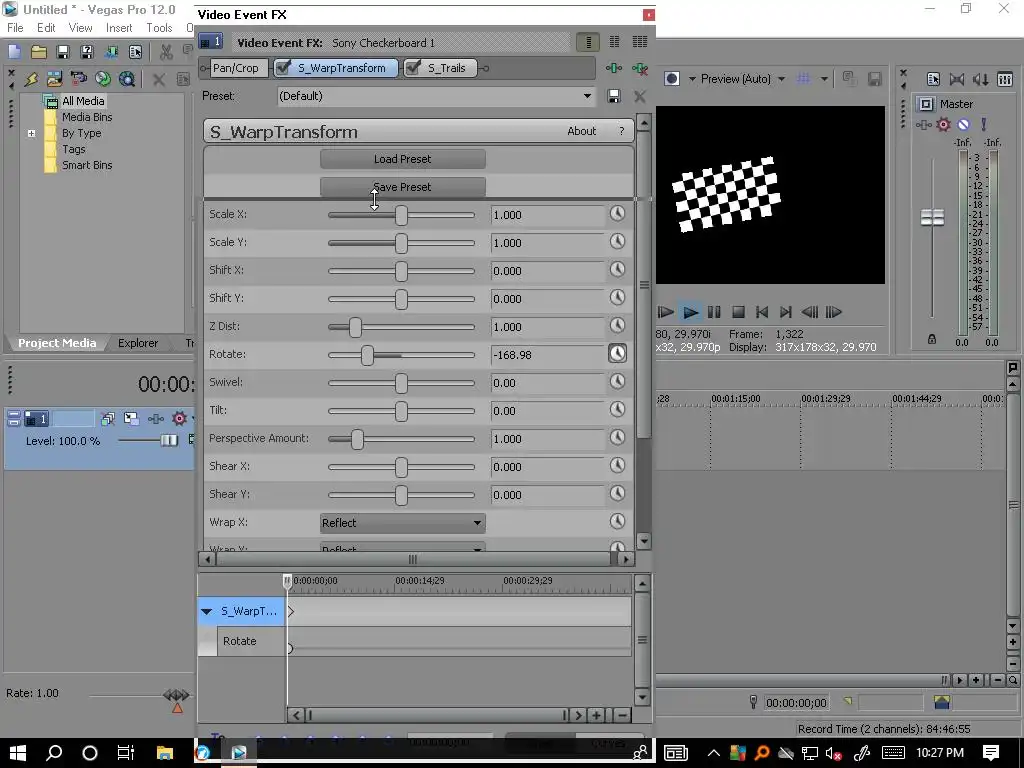Image resolution: width=1024 pixels, height=768 pixels.
Task: Click the Extract Audio from CD icon
Action: click(103, 79)
